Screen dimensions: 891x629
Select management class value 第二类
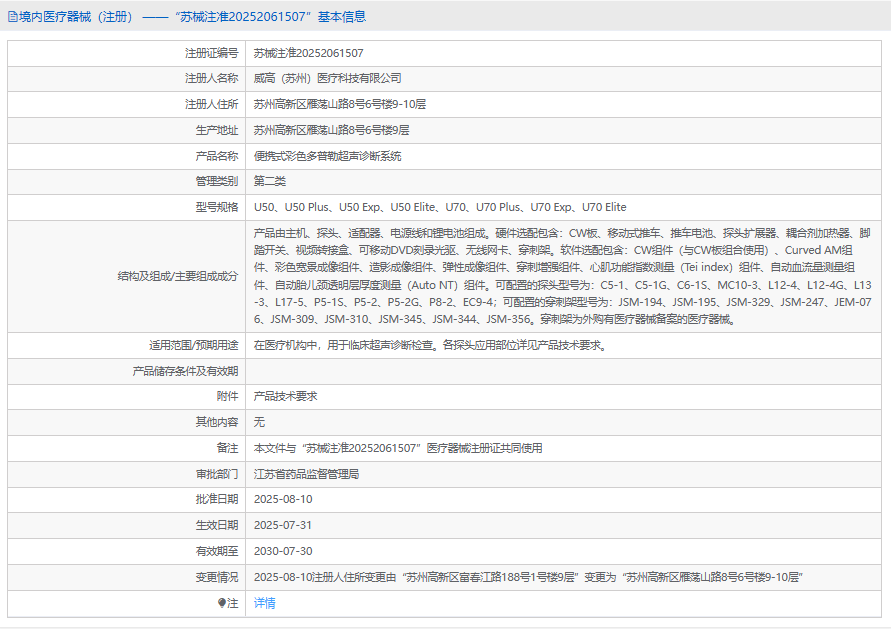coord(270,181)
